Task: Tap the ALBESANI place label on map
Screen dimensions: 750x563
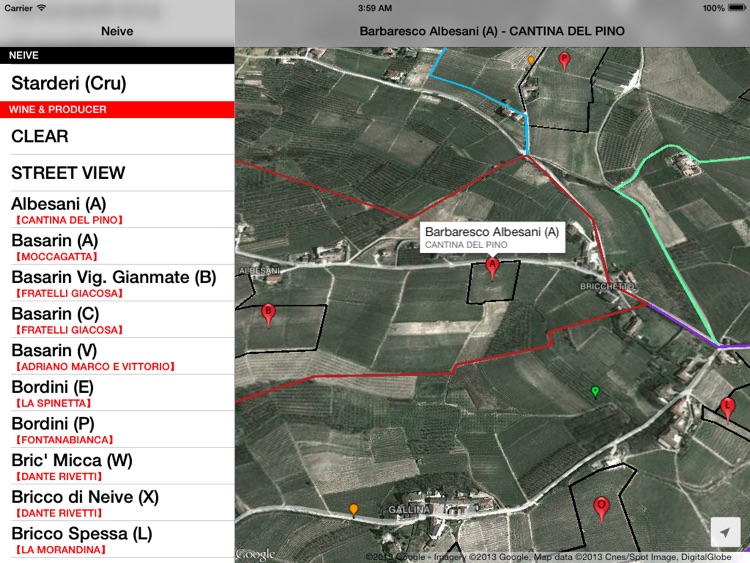Action: pyautogui.click(x=259, y=271)
